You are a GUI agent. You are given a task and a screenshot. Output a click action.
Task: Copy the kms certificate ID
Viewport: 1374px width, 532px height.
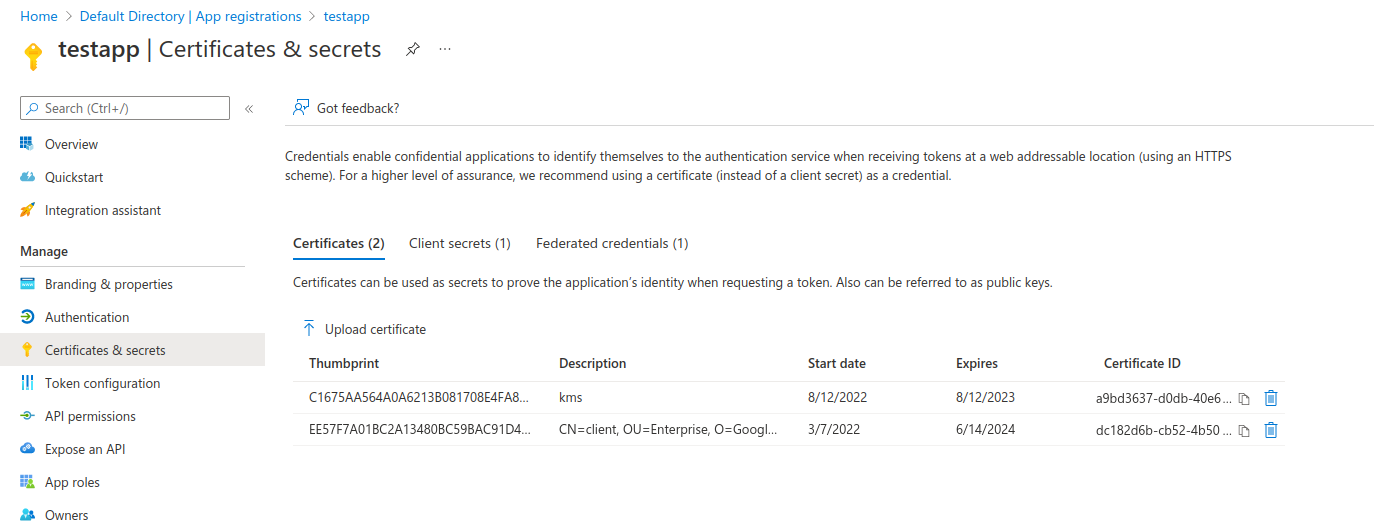[x=1244, y=398]
